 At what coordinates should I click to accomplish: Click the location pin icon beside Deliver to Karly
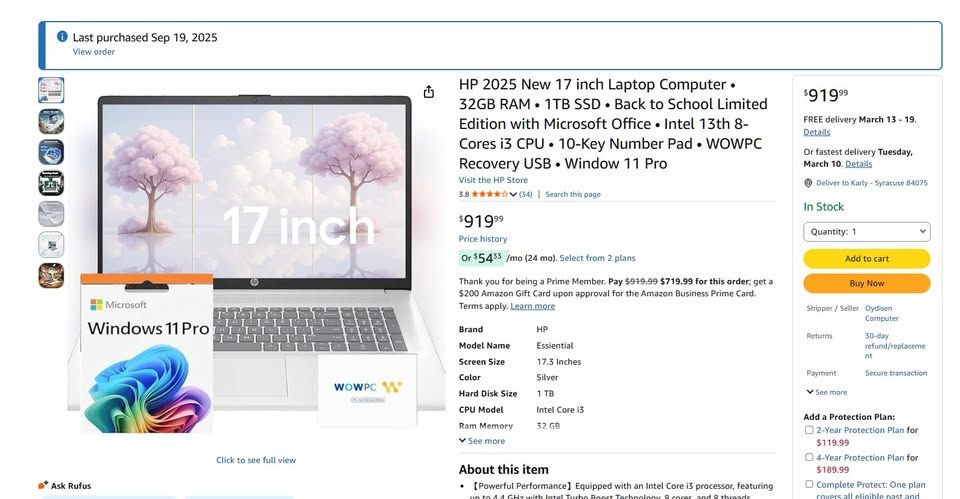[808, 183]
